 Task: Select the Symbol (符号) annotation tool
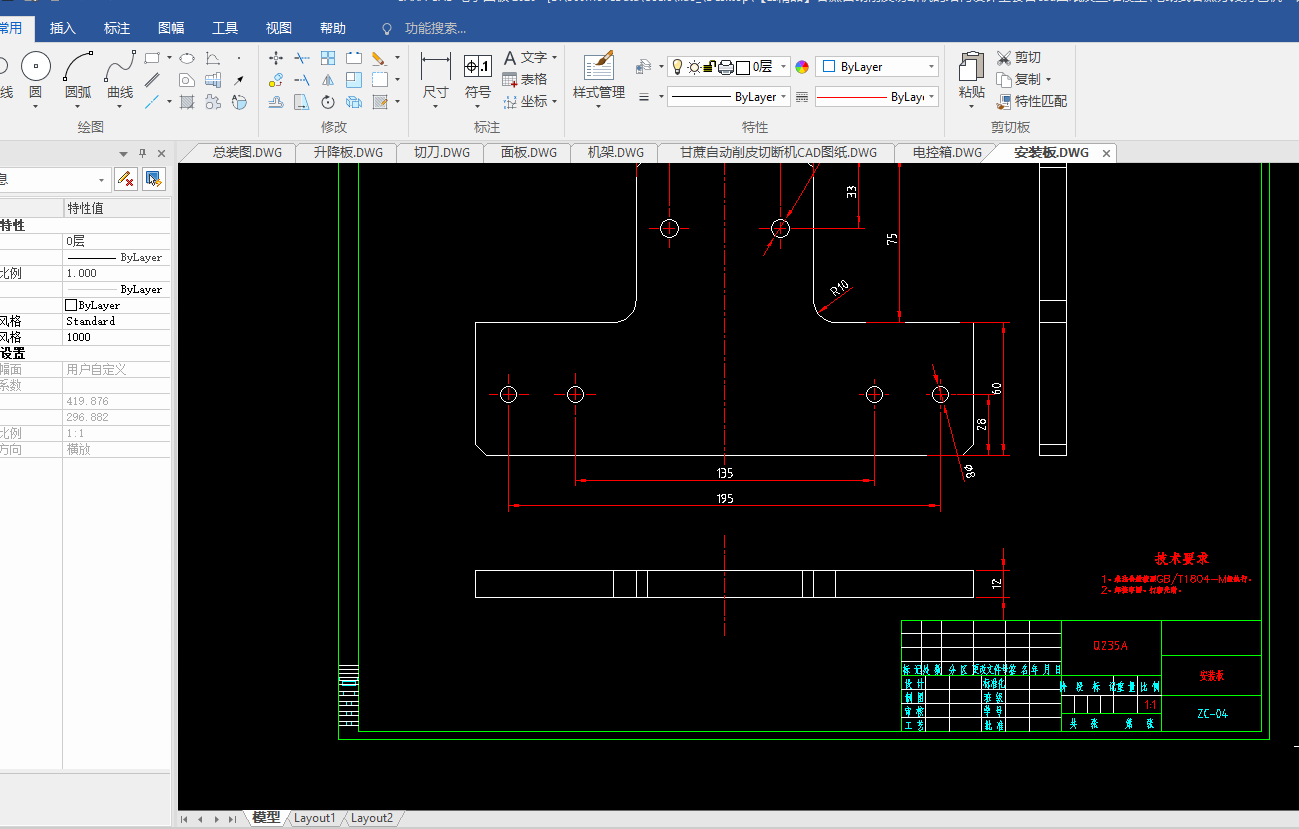[478, 67]
